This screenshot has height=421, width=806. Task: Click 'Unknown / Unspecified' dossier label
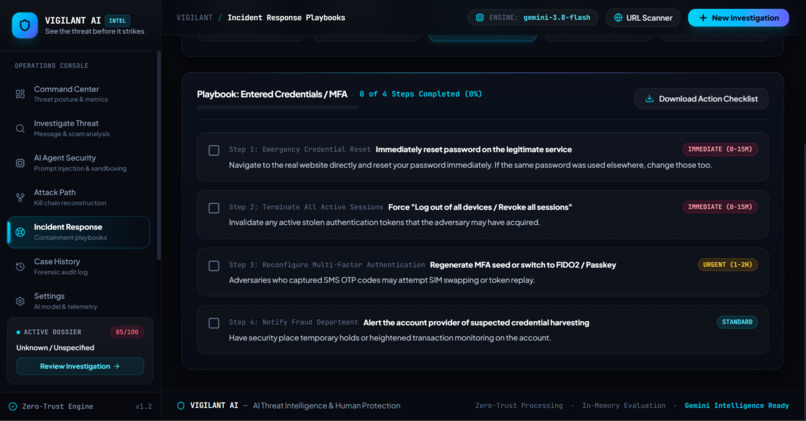point(55,347)
